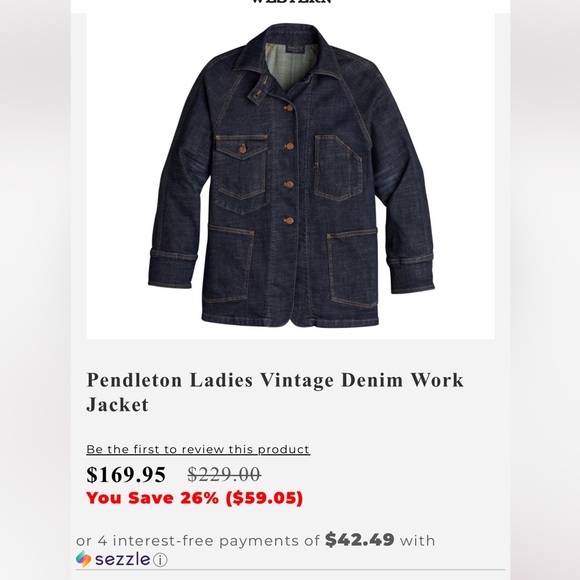This screenshot has height=580, width=580.
Task: Click the sezzle wordmark text
Action: (x=122, y=559)
